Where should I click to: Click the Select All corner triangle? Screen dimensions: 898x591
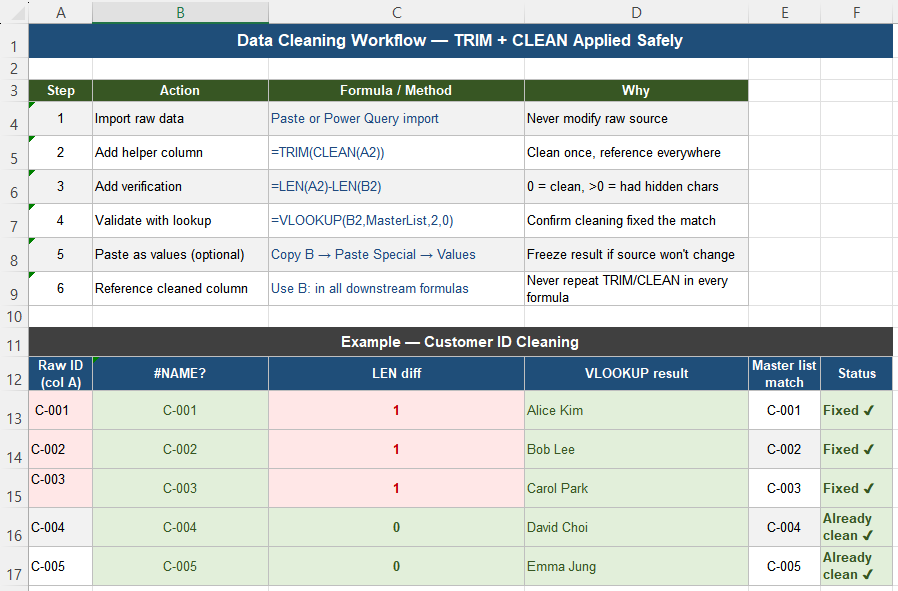click(17, 13)
